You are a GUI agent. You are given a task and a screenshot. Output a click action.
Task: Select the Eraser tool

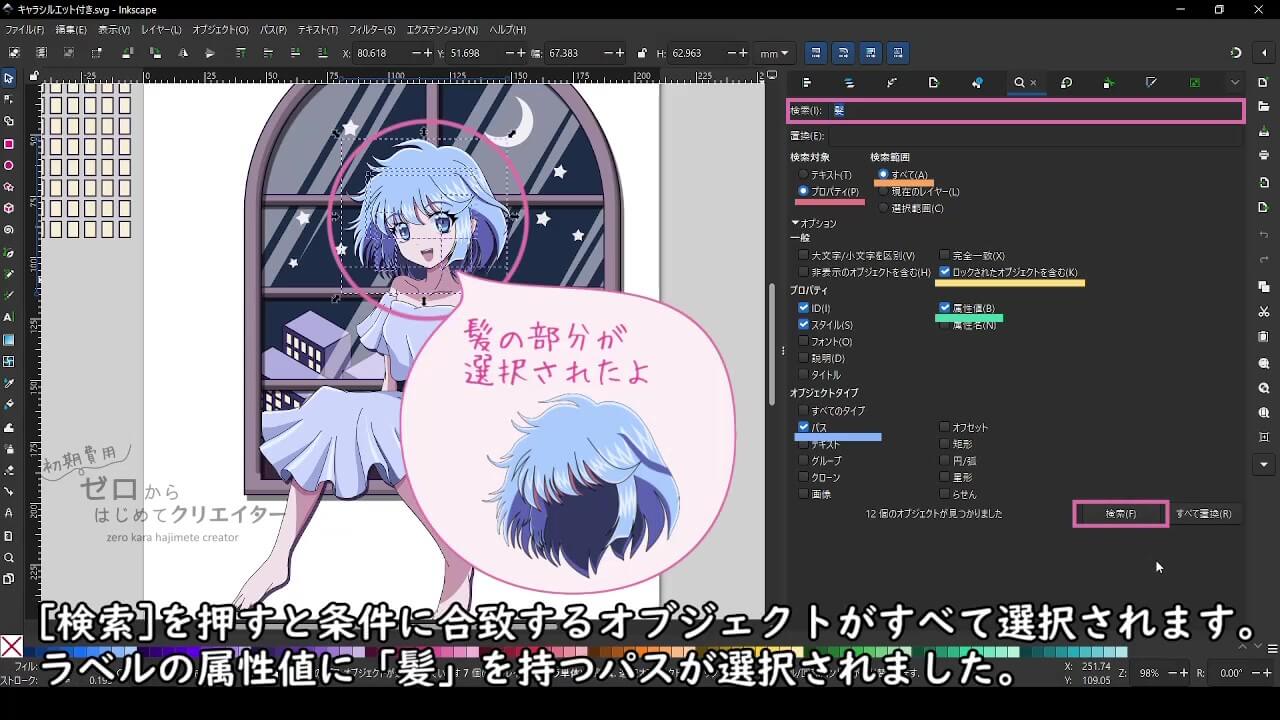click(x=9, y=470)
